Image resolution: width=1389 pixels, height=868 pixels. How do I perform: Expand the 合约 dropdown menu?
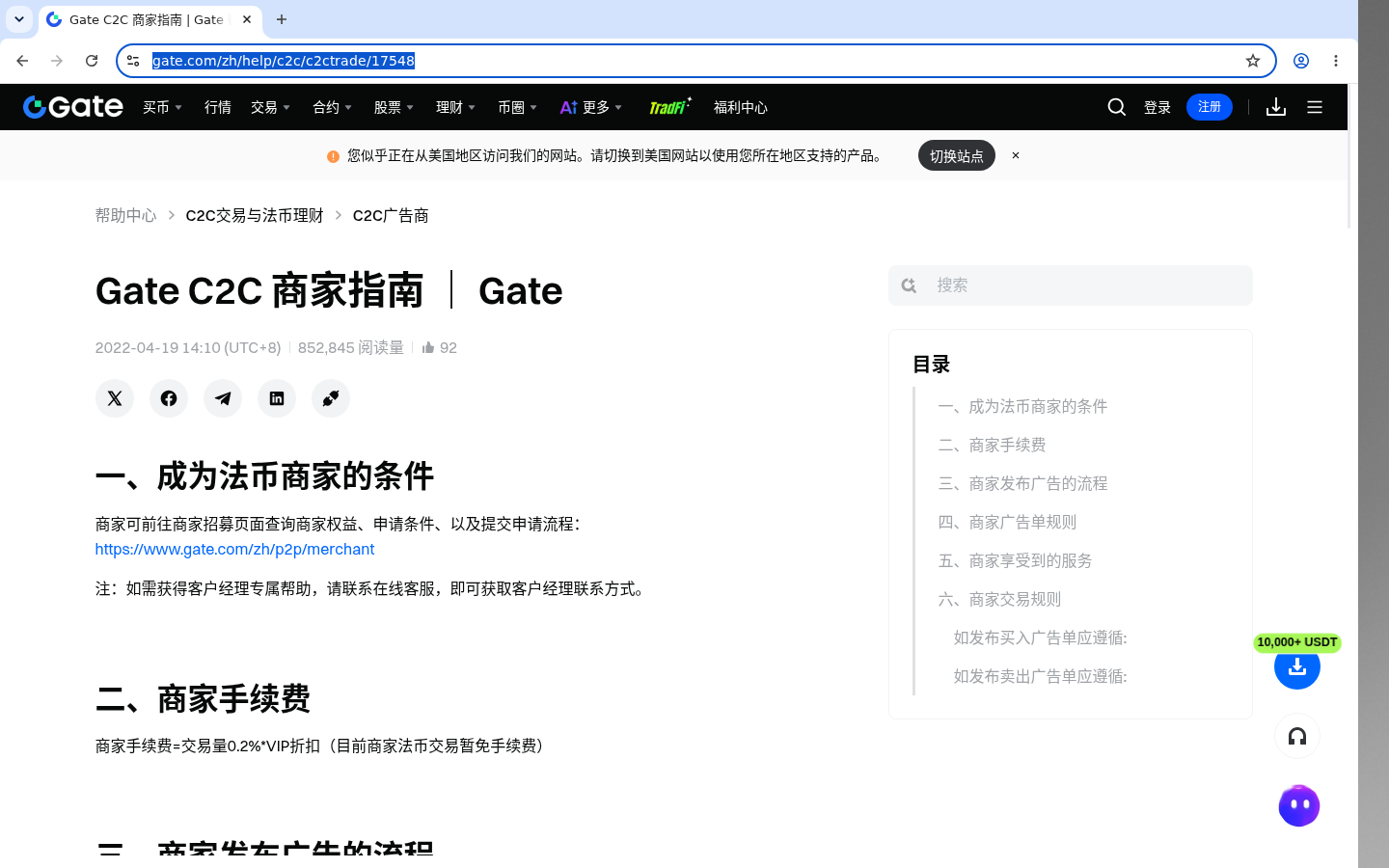pyautogui.click(x=333, y=107)
